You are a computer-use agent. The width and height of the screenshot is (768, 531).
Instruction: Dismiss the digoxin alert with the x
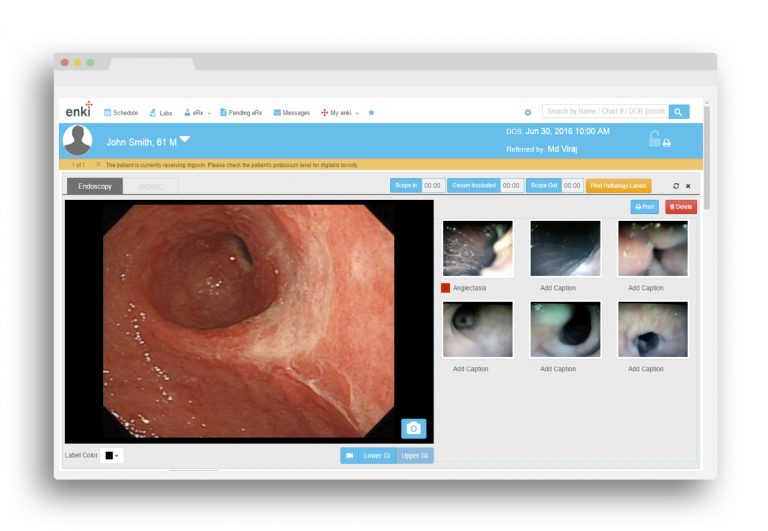(98, 164)
